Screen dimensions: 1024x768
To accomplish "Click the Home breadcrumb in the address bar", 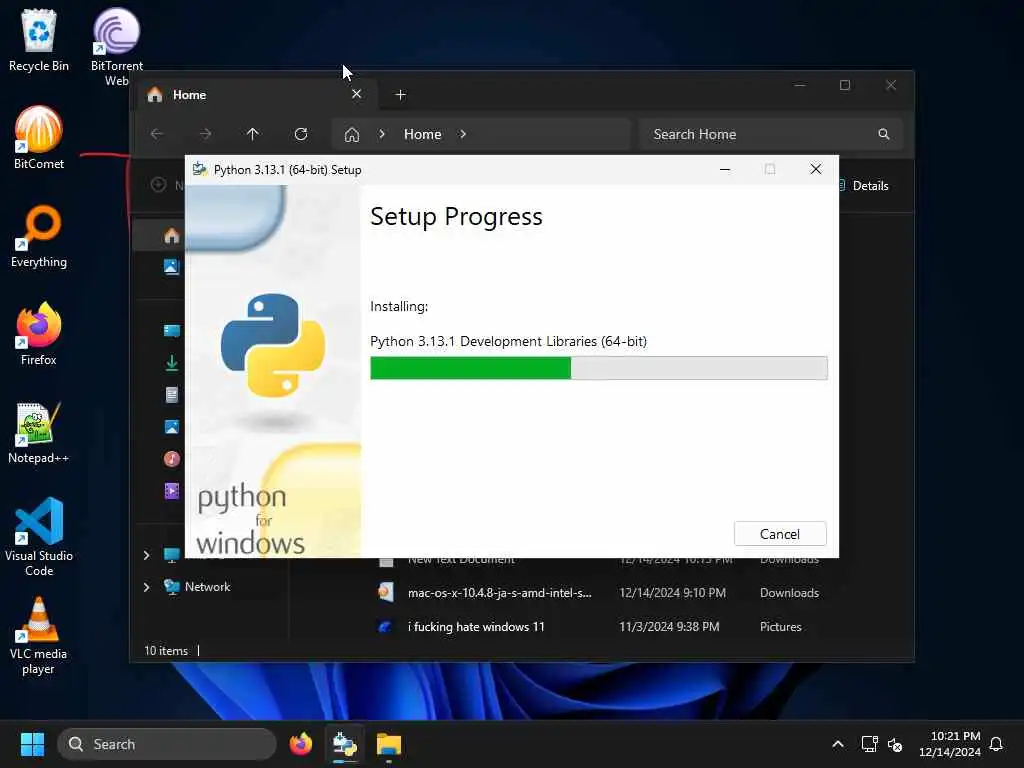I will [423, 134].
